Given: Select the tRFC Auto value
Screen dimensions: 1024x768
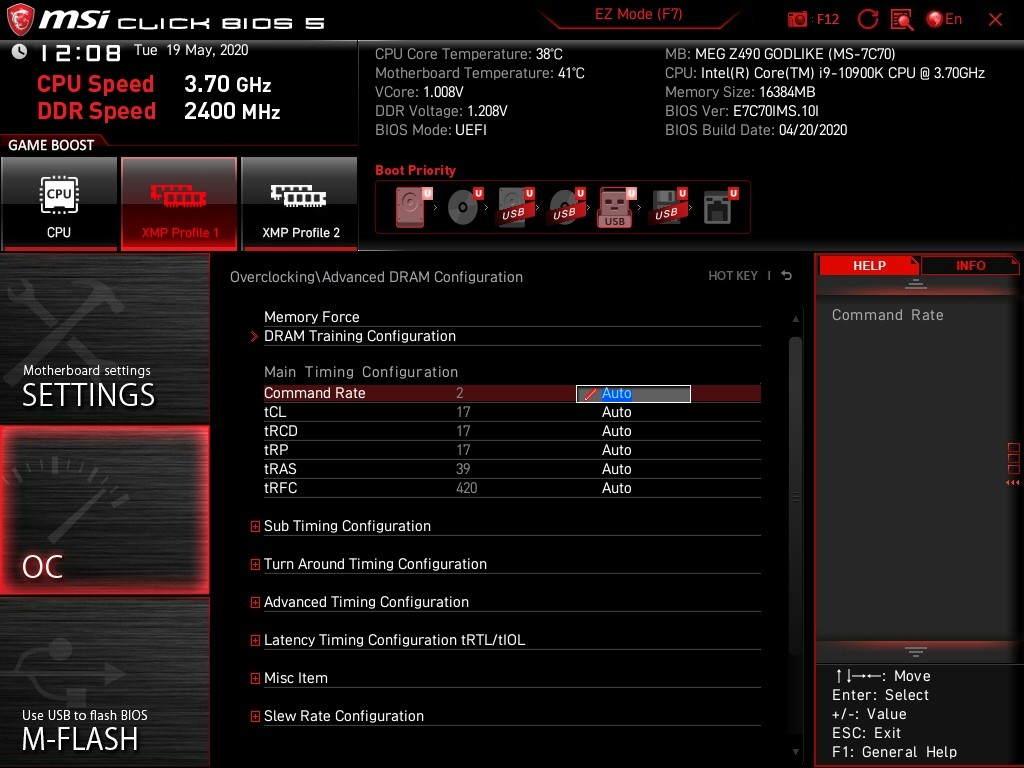Looking at the screenshot, I should point(616,488).
